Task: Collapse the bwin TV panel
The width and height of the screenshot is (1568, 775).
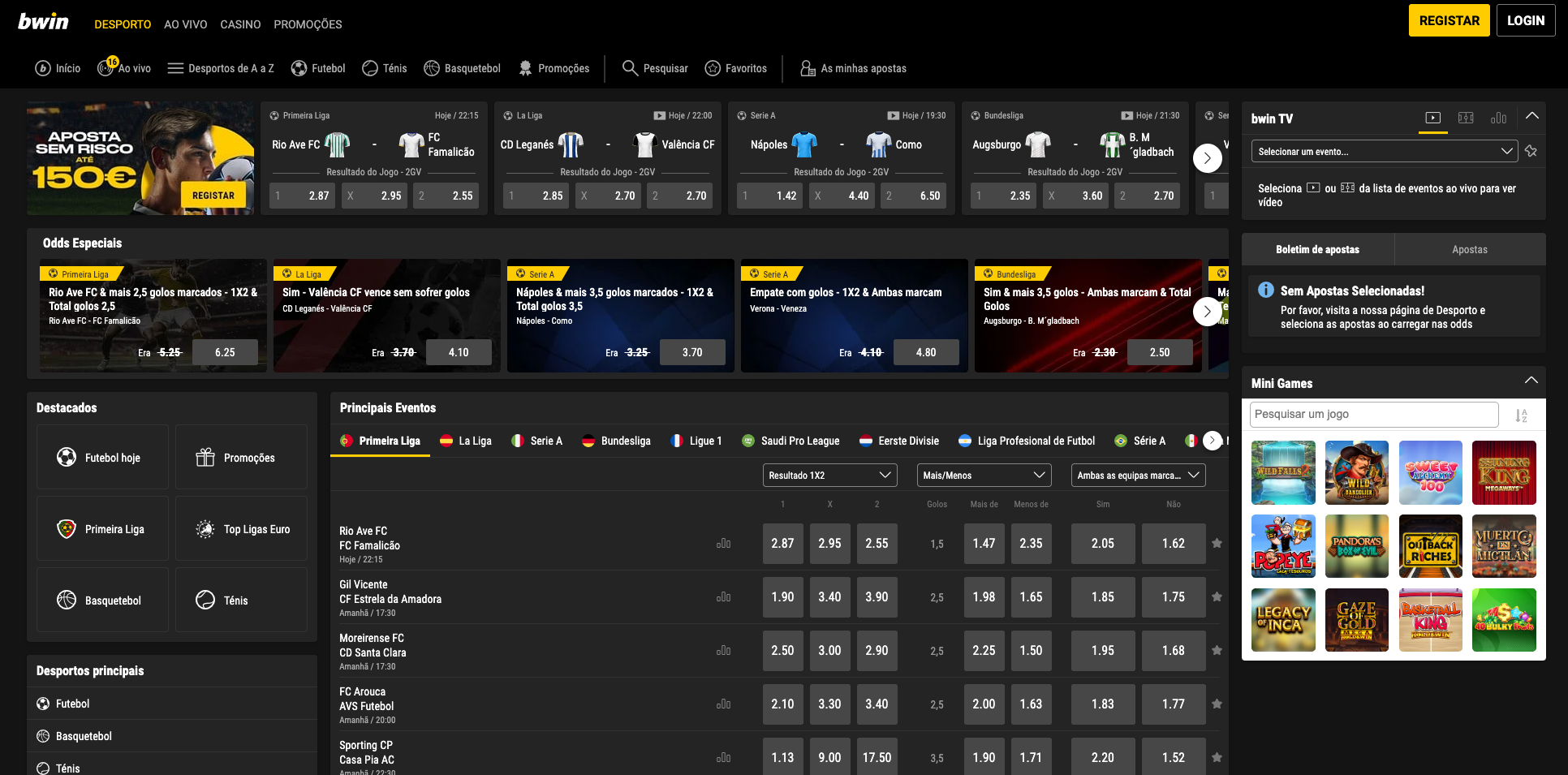Action: 1531,116
